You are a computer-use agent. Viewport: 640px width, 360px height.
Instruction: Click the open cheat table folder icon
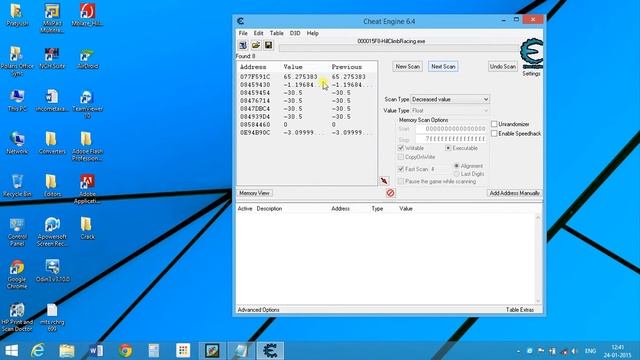pyautogui.click(x=256, y=45)
